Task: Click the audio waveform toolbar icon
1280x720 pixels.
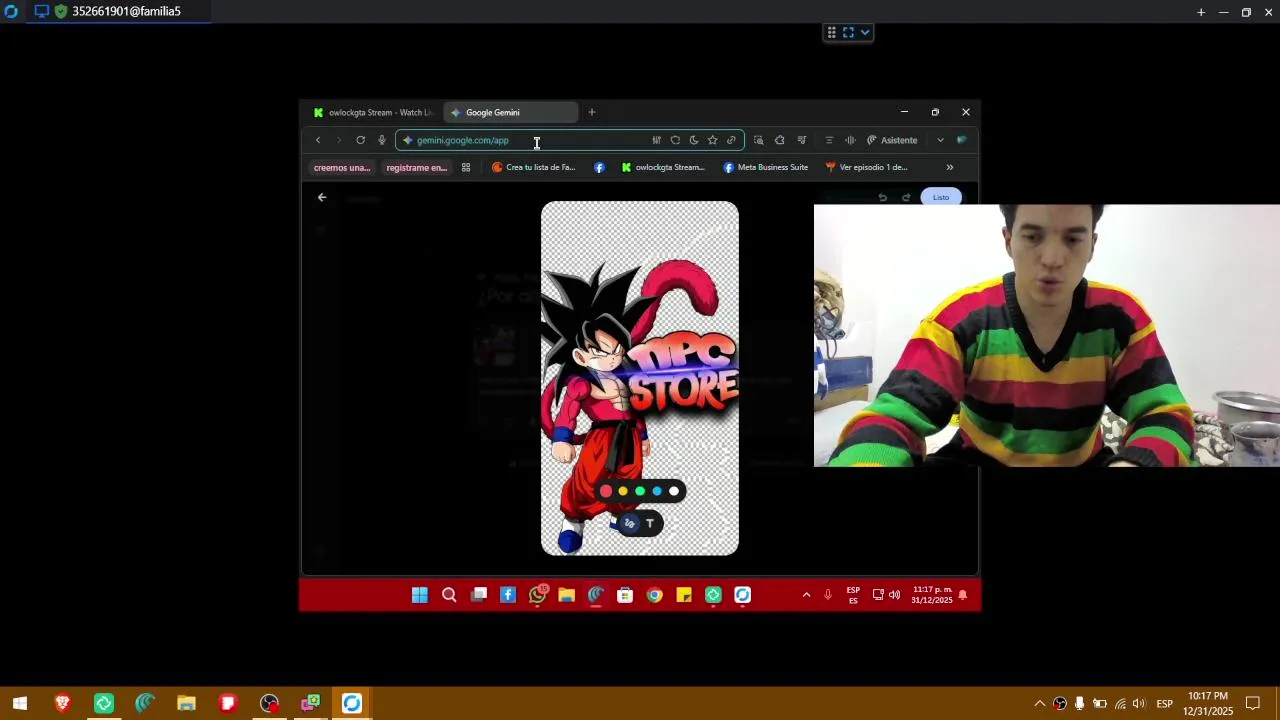Action: click(850, 140)
